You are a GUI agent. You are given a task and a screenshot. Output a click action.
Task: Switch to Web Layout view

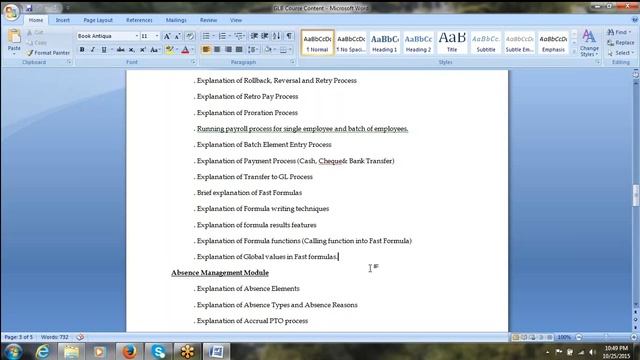pyautogui.click(x=533, y=337)
